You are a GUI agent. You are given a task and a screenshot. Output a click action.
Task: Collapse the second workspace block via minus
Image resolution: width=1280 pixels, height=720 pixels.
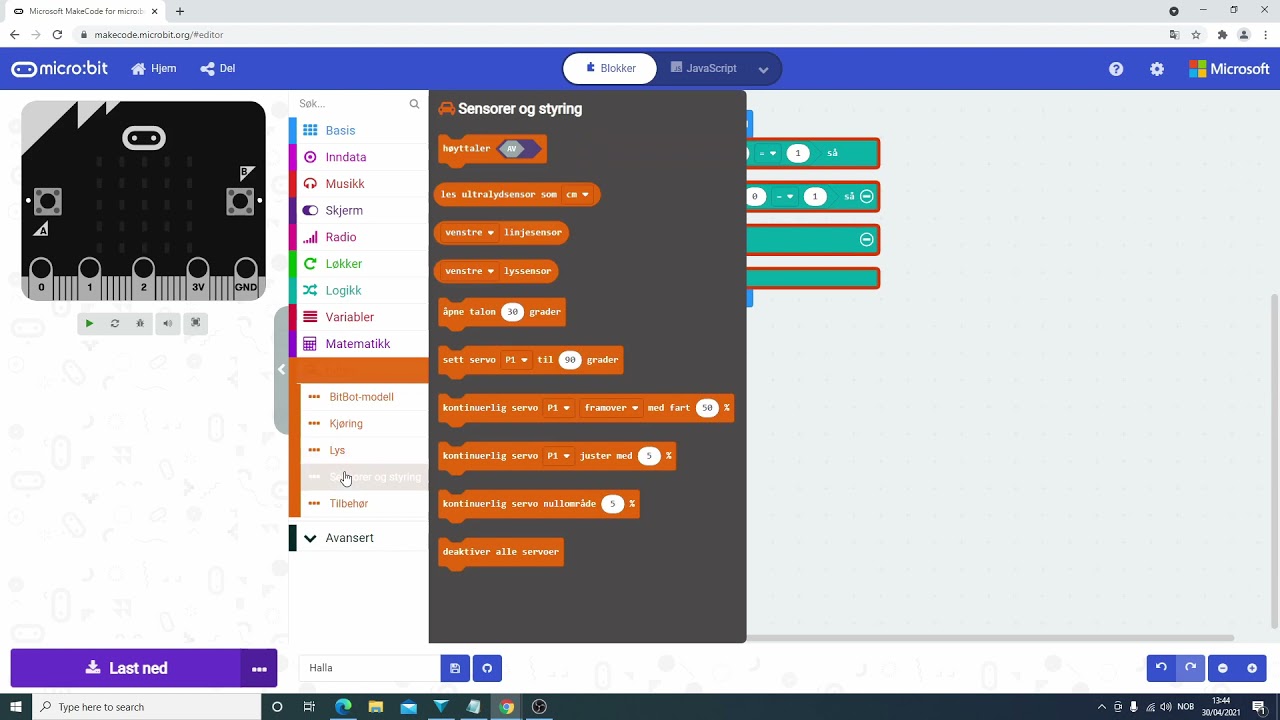pos(867,197)
